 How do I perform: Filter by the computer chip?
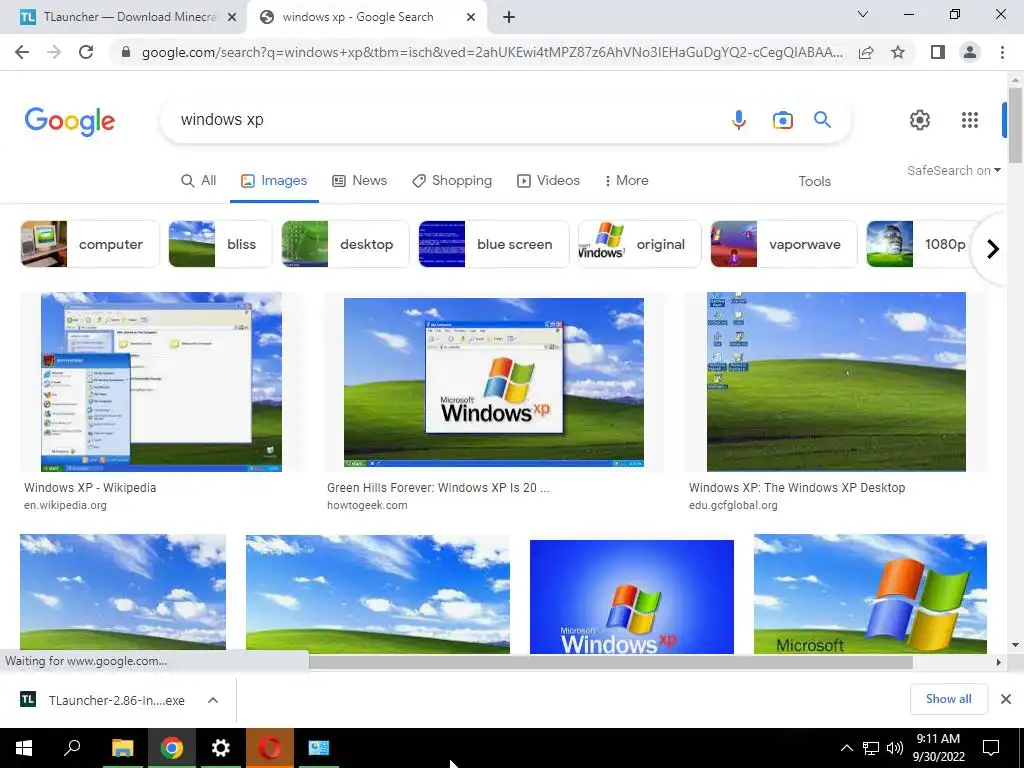(89, 244)
